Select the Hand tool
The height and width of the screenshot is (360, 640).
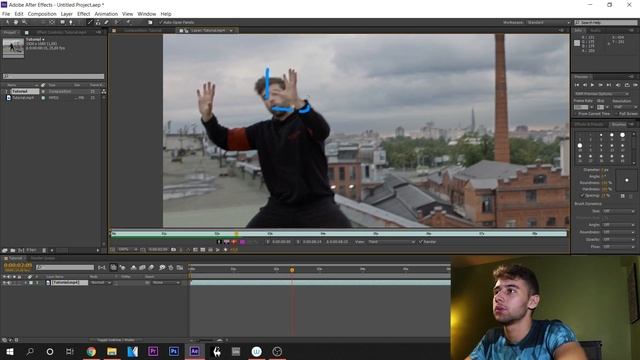(x=16, y=22)
